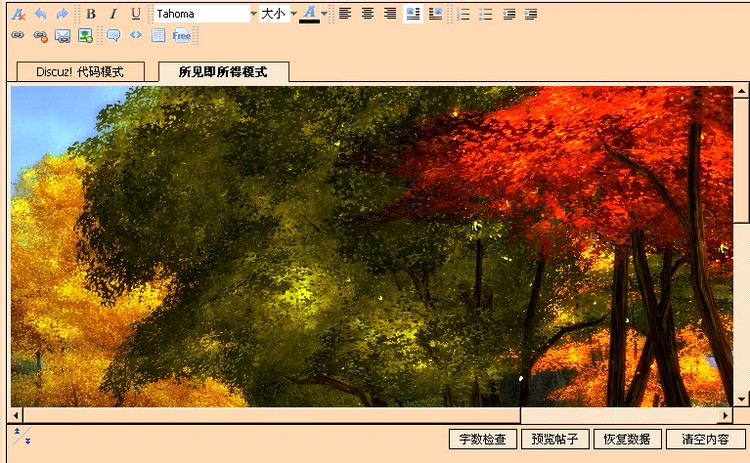Redo the last undone edit

point(62,14)
